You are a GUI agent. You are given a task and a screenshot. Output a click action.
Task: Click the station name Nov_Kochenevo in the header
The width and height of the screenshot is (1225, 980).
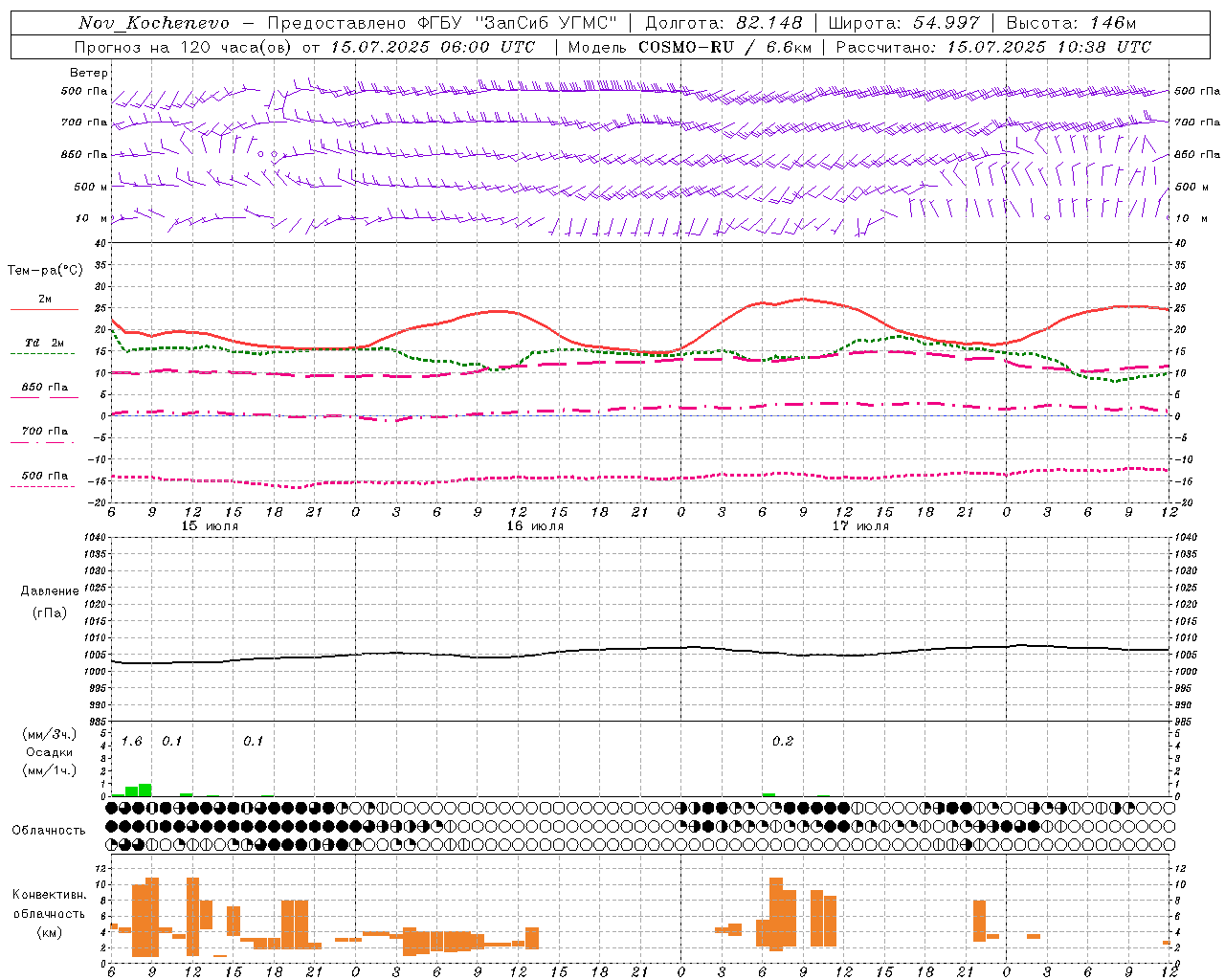pyautogui.click(x=154, y=23)
